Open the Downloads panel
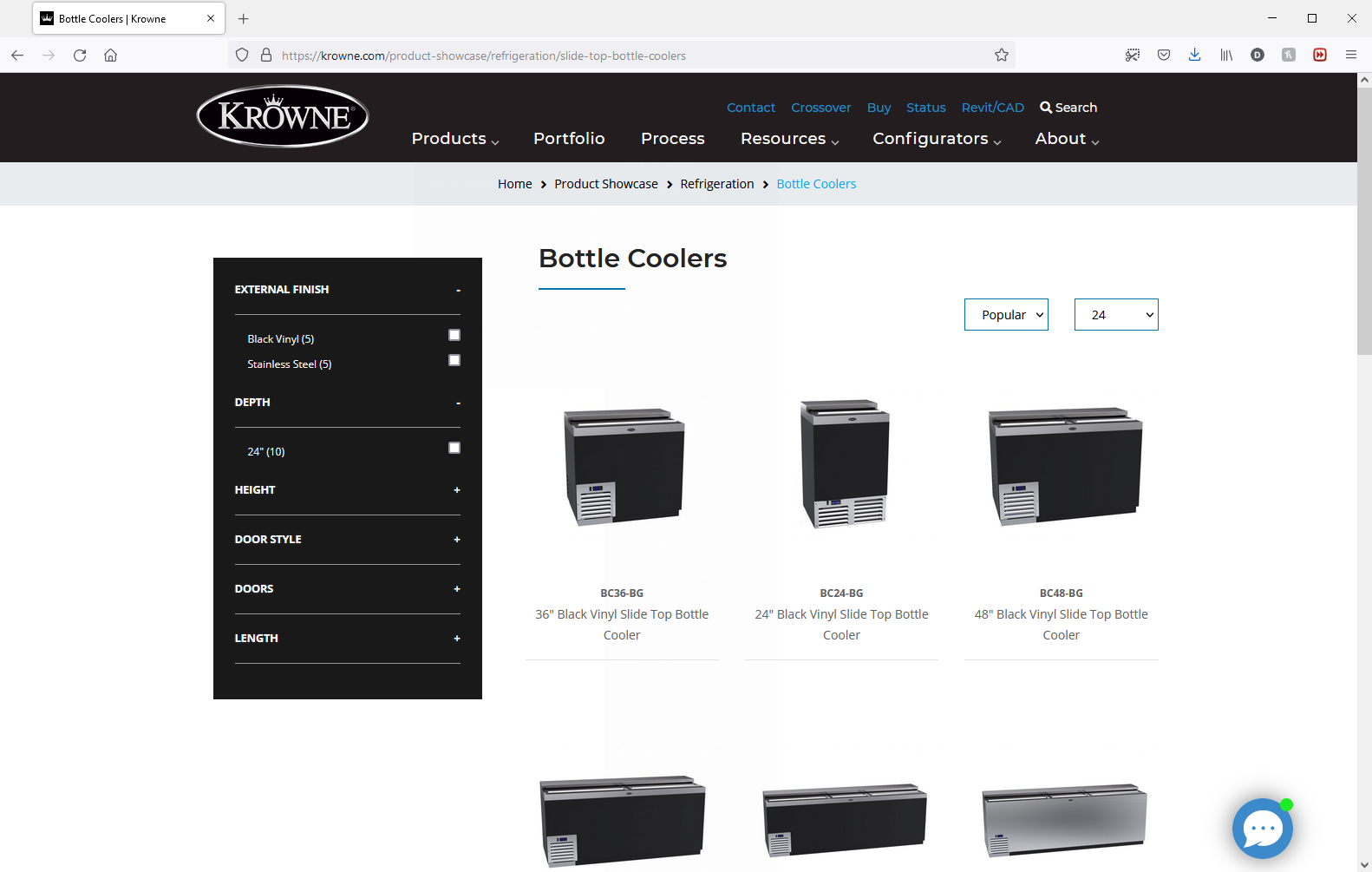The height and width of the screenshot is (872, 1372). [x=1195, y=55]
